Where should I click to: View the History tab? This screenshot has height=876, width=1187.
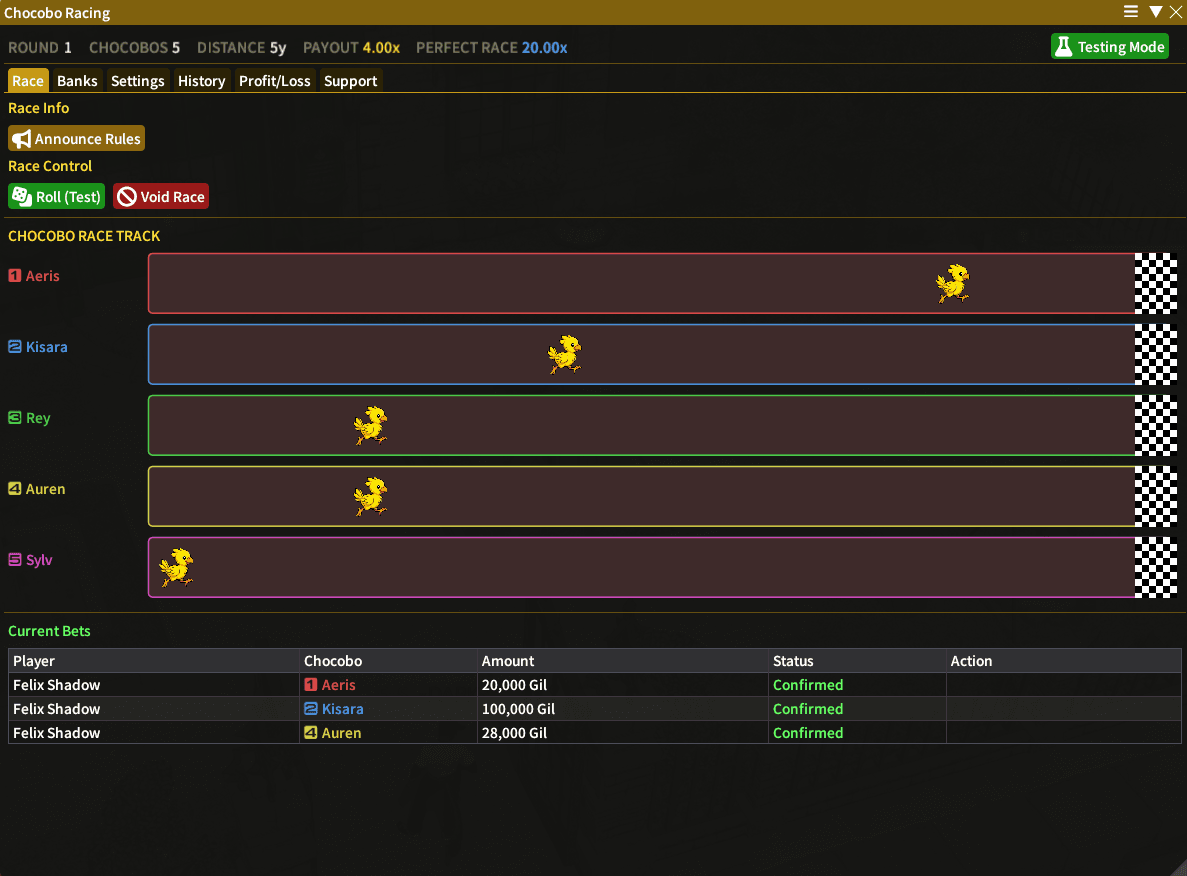click(201, 81)
